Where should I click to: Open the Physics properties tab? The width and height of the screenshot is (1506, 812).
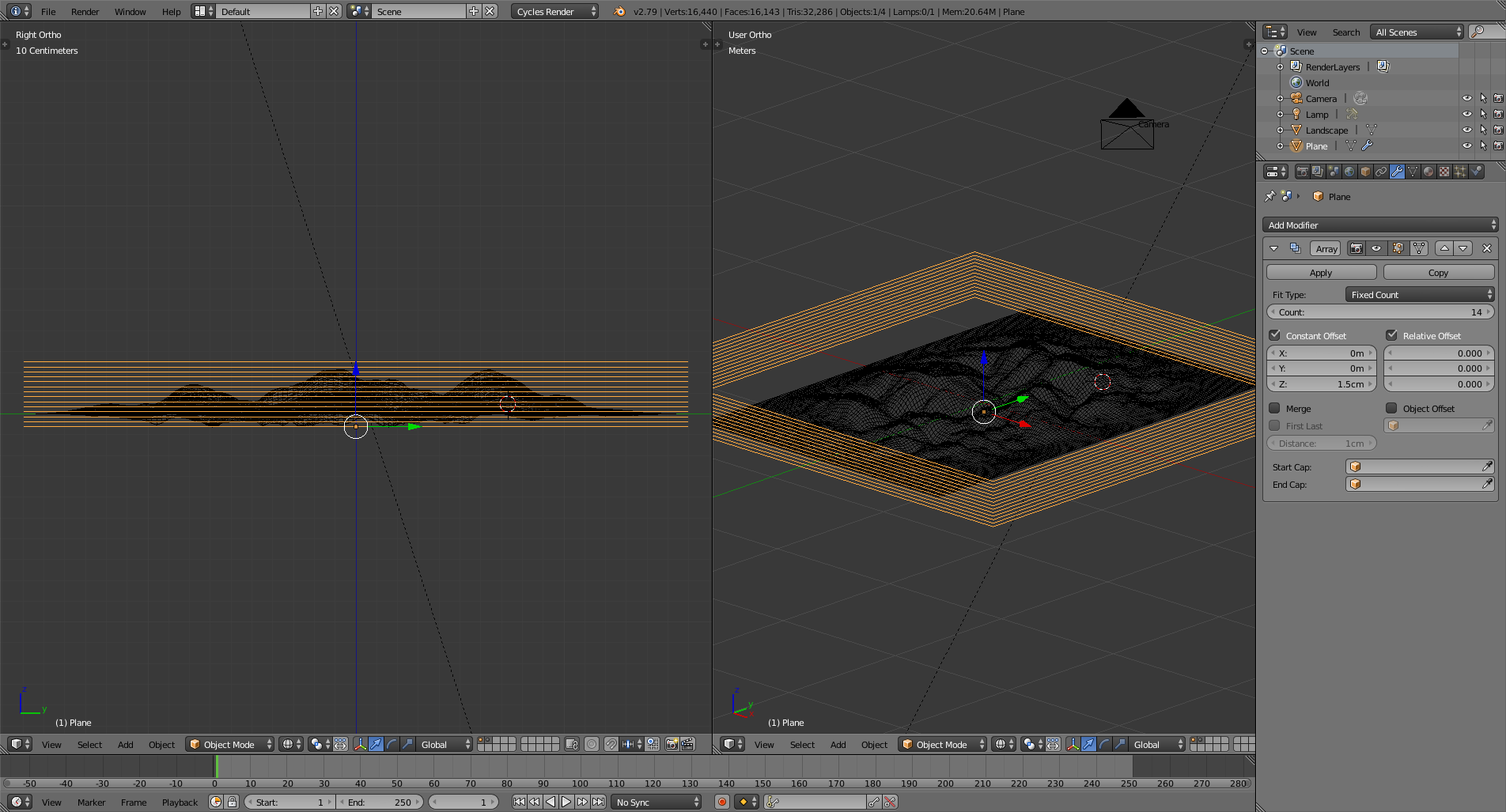(x=1476, y=172)
